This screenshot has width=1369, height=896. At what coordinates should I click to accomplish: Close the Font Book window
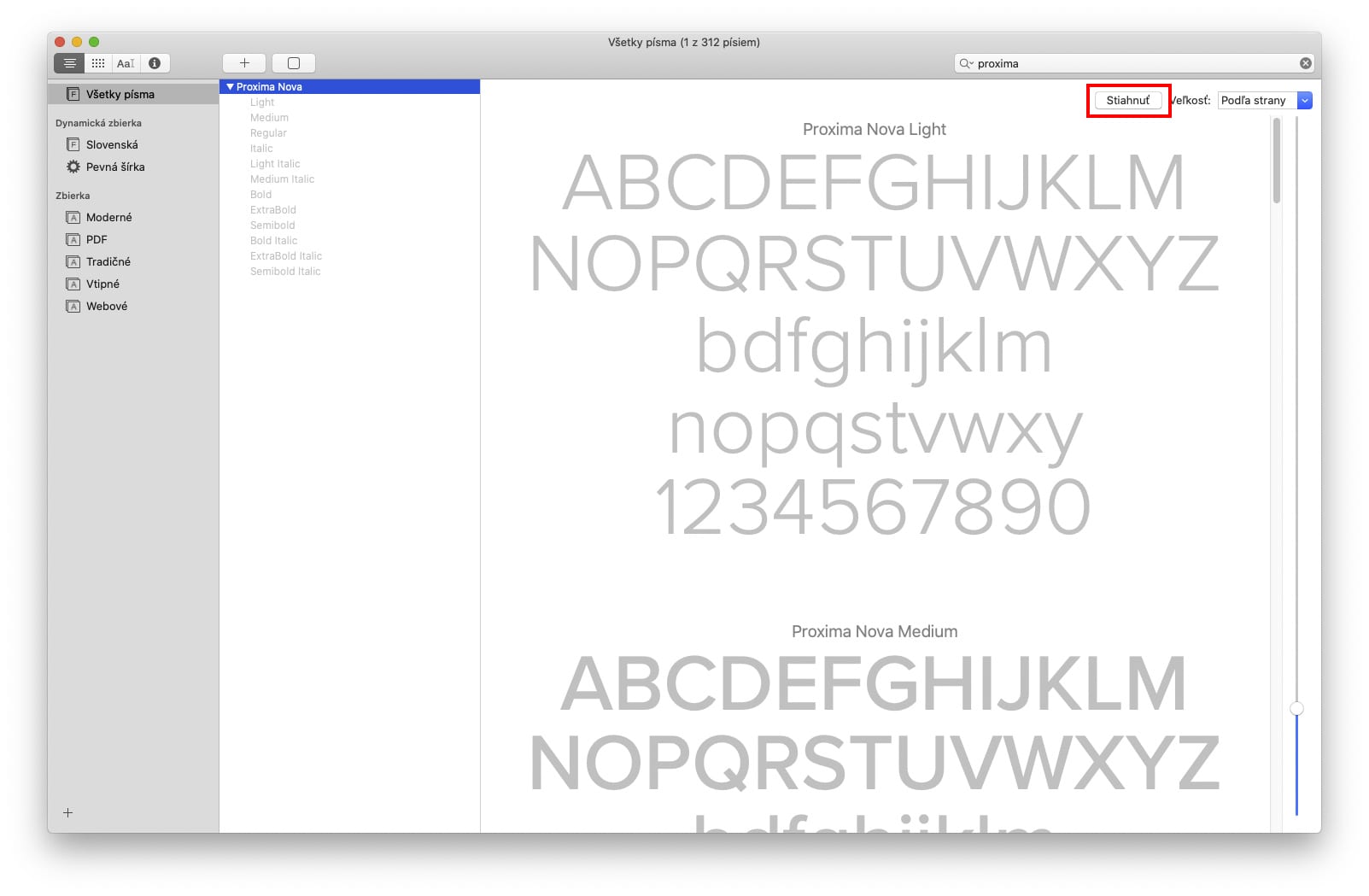(x=60, y=42)
